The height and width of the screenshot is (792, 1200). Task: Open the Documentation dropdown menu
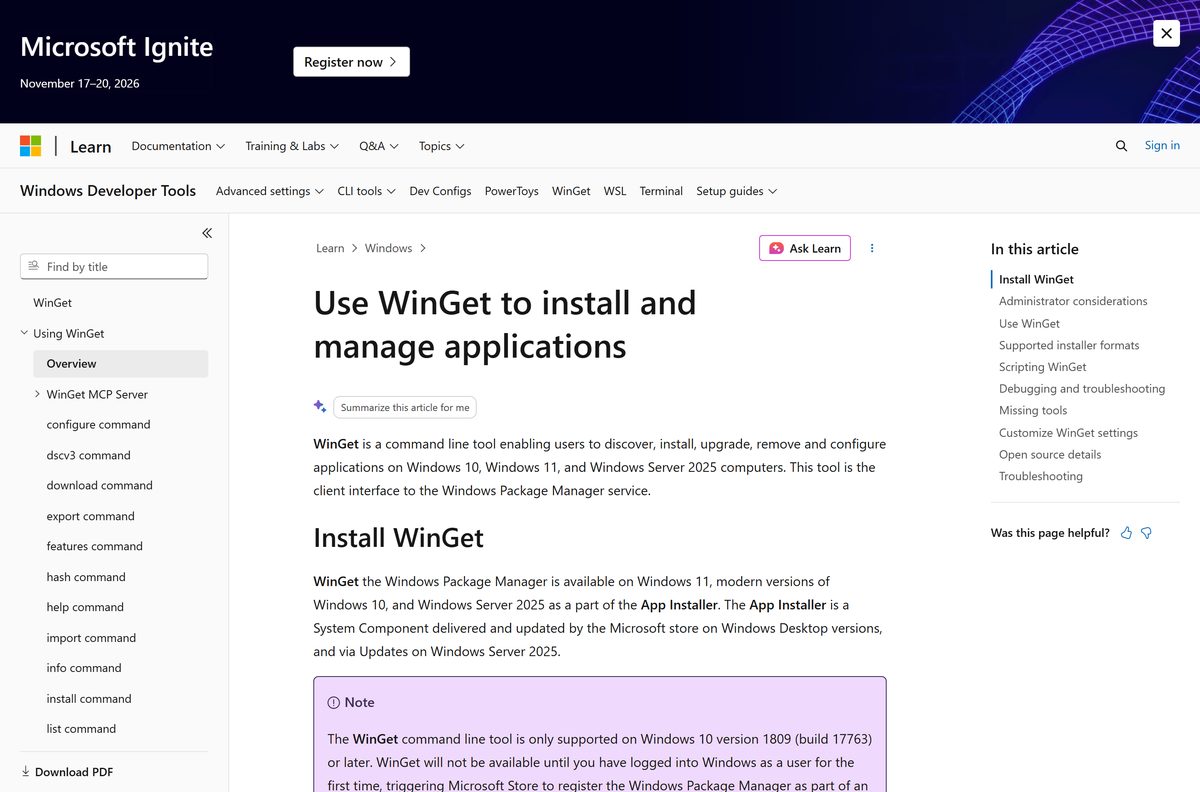tap(178, 146)
